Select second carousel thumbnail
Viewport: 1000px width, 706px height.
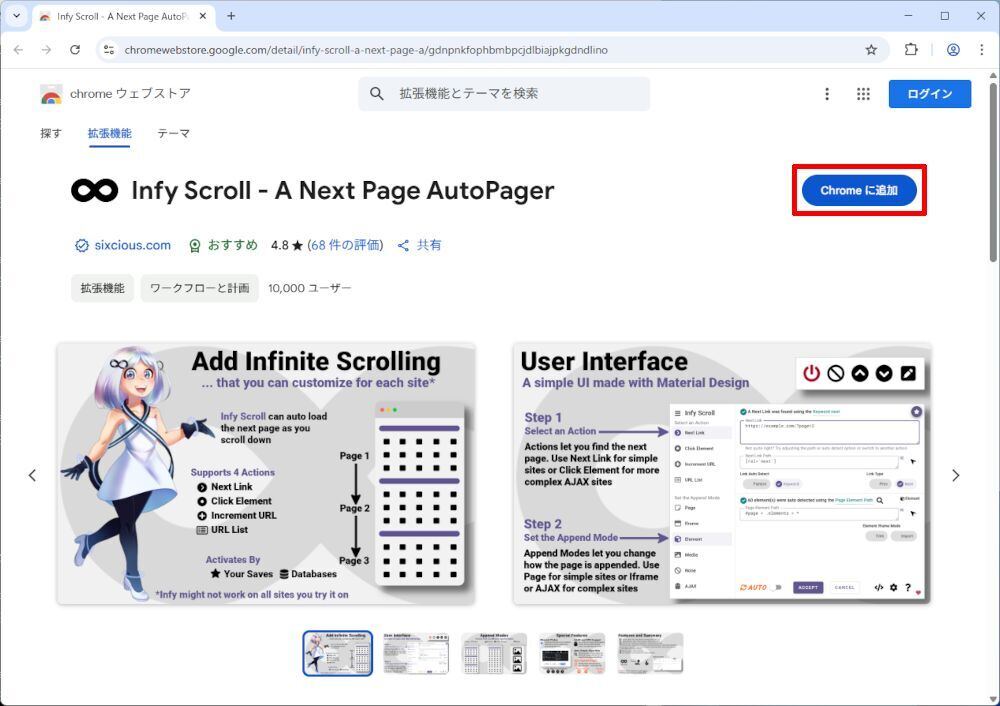point(416,653)
